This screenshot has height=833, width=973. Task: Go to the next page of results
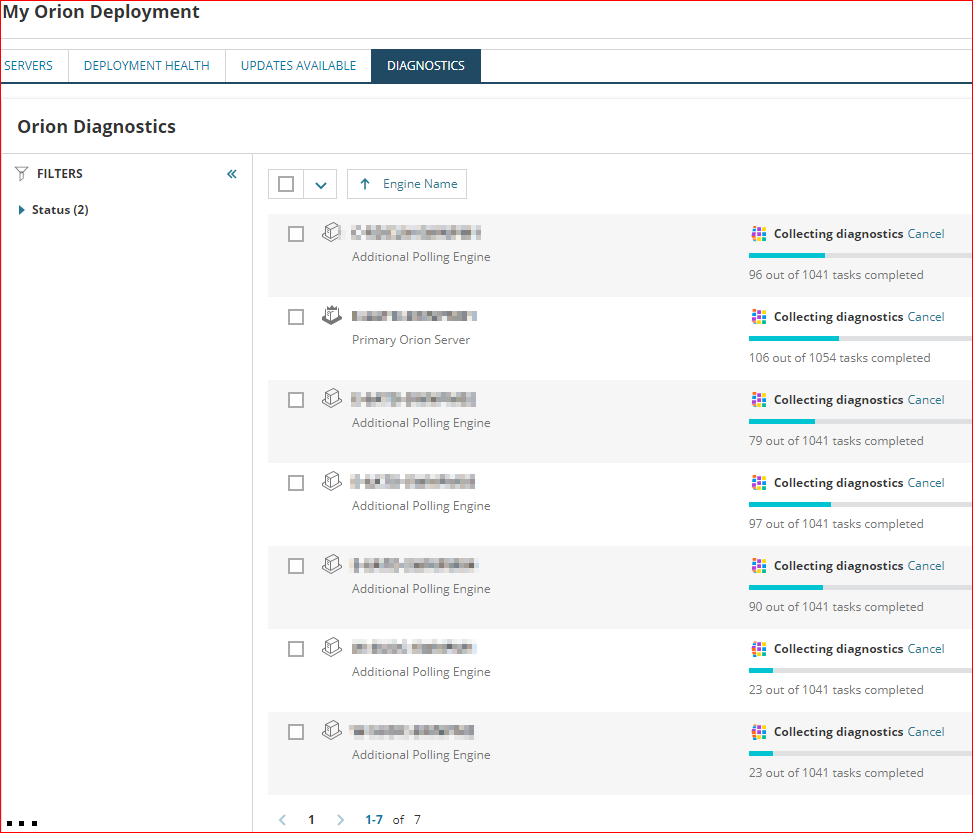(340, 819)
